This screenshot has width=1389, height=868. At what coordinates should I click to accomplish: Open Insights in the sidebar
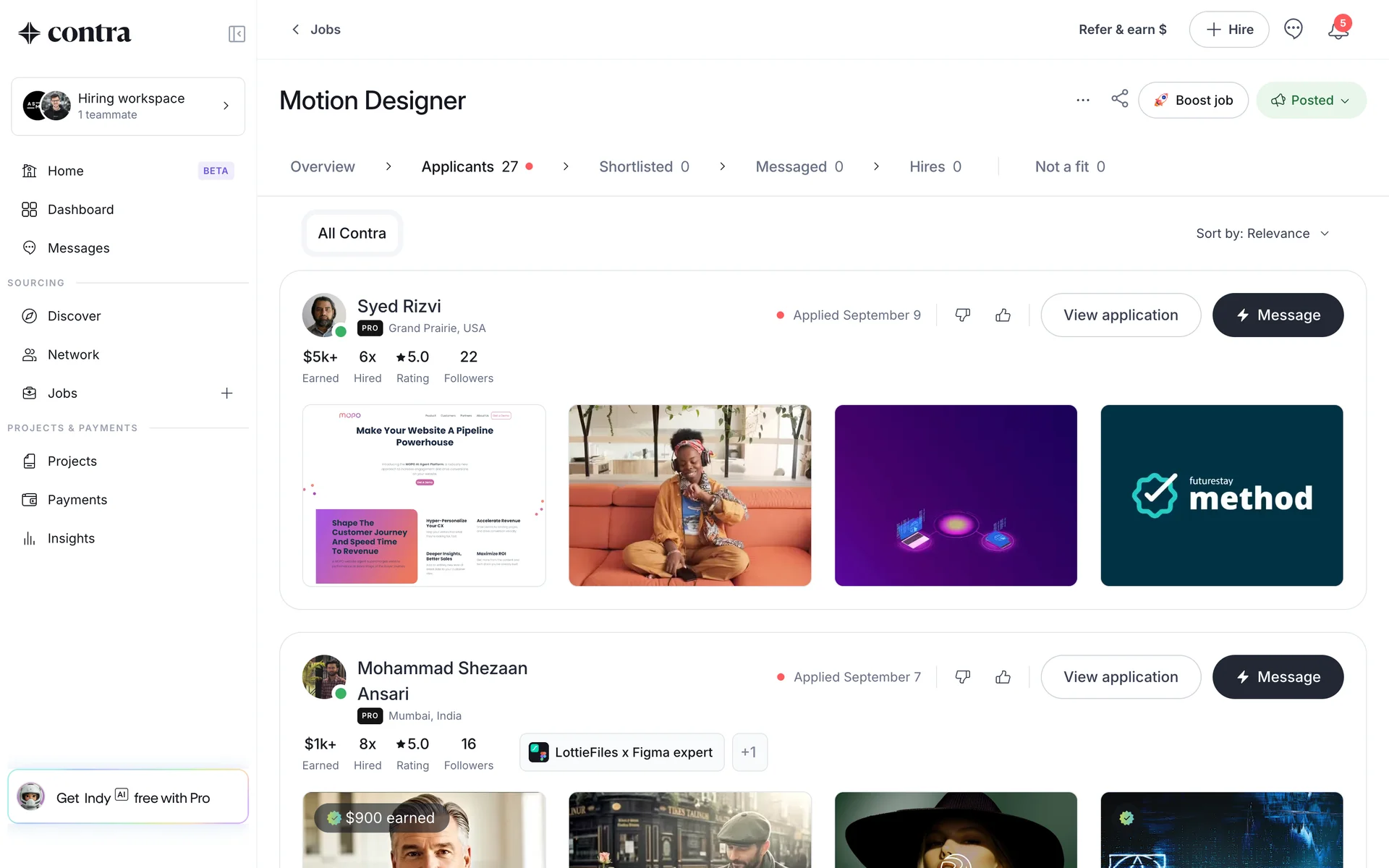pos(71,538)
